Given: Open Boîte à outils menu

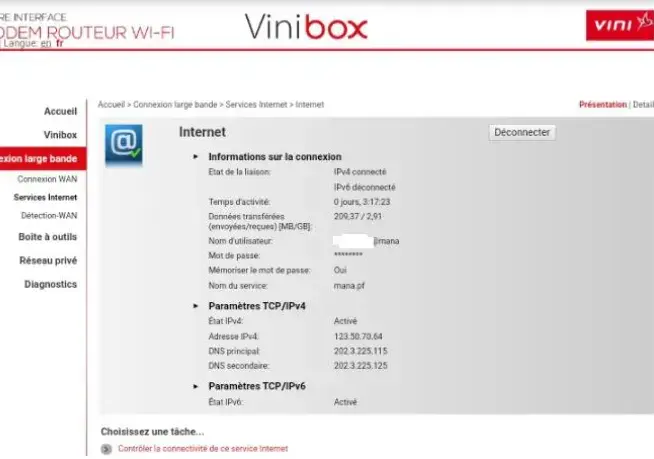Looking at the screenshot, I should (x=48, y=237).
